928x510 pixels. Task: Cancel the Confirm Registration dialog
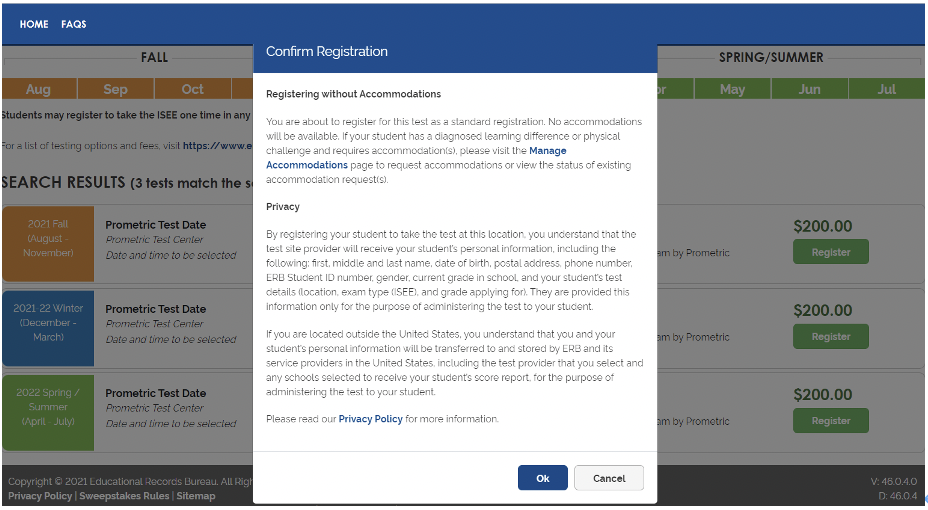point(608,478)
